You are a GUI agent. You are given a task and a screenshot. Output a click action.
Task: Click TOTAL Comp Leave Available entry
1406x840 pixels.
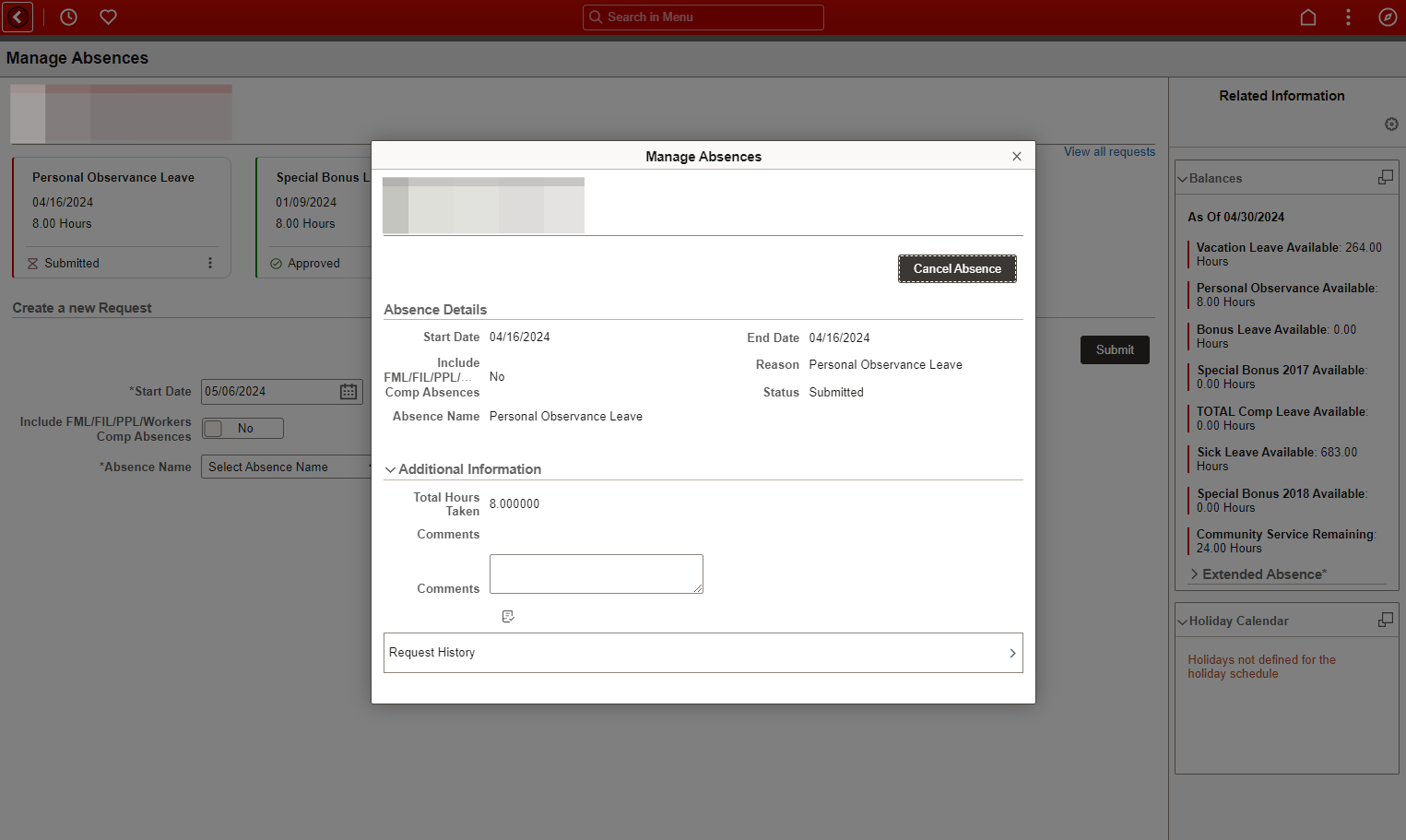tap(1289, 419)
